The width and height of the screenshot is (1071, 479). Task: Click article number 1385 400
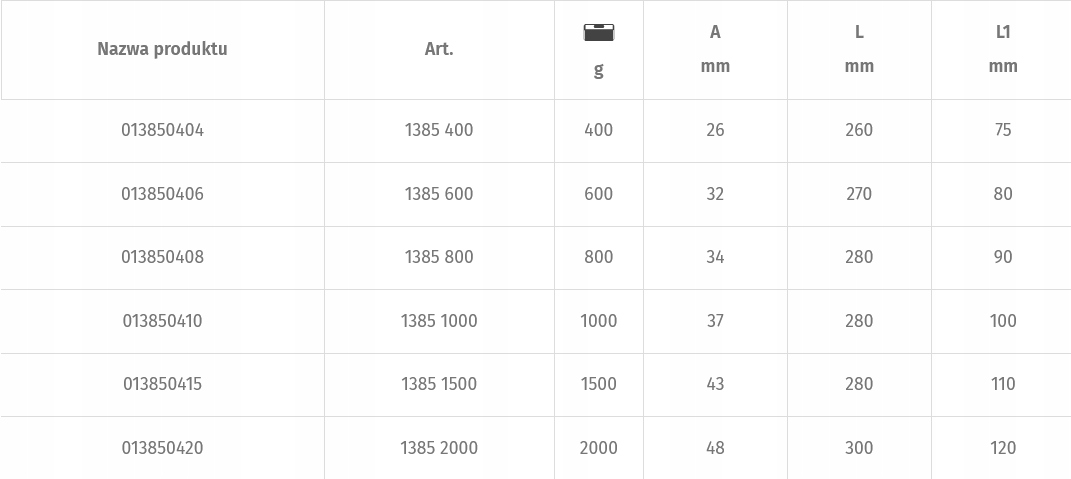439,130
